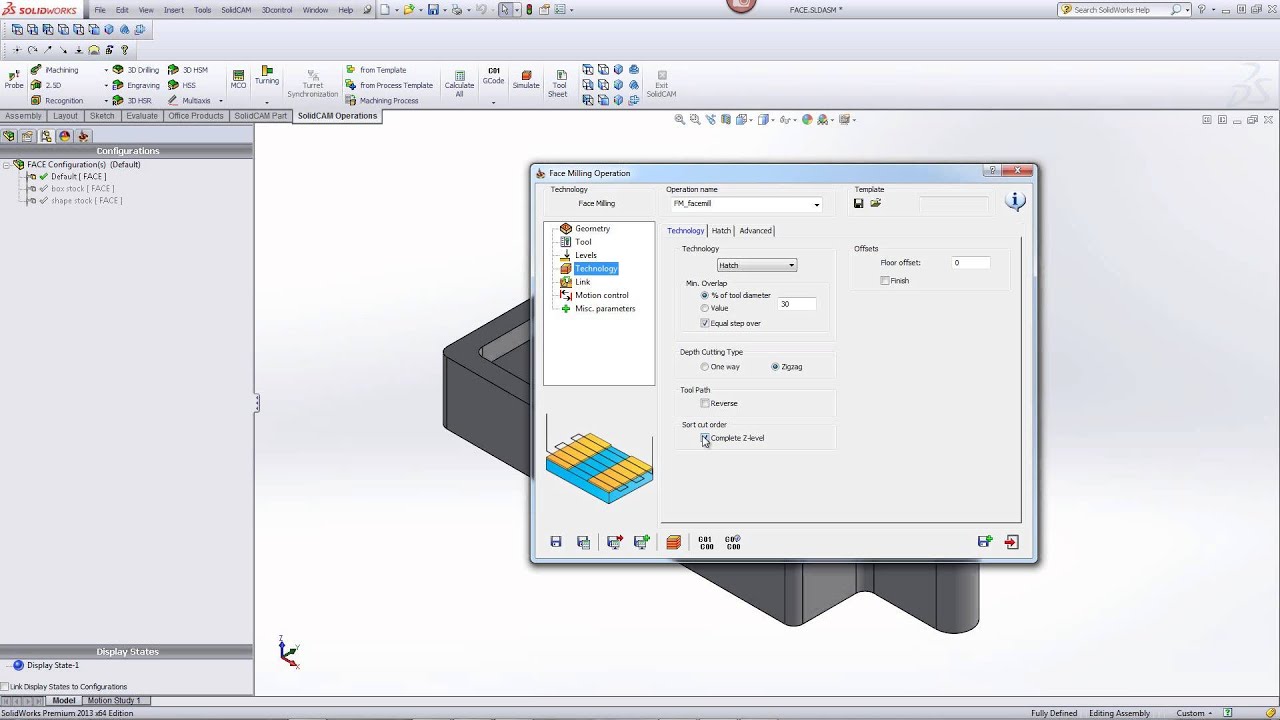Click the Save button at dialog bottom-left
This screenshot has height=720, width=1280.
556,542
